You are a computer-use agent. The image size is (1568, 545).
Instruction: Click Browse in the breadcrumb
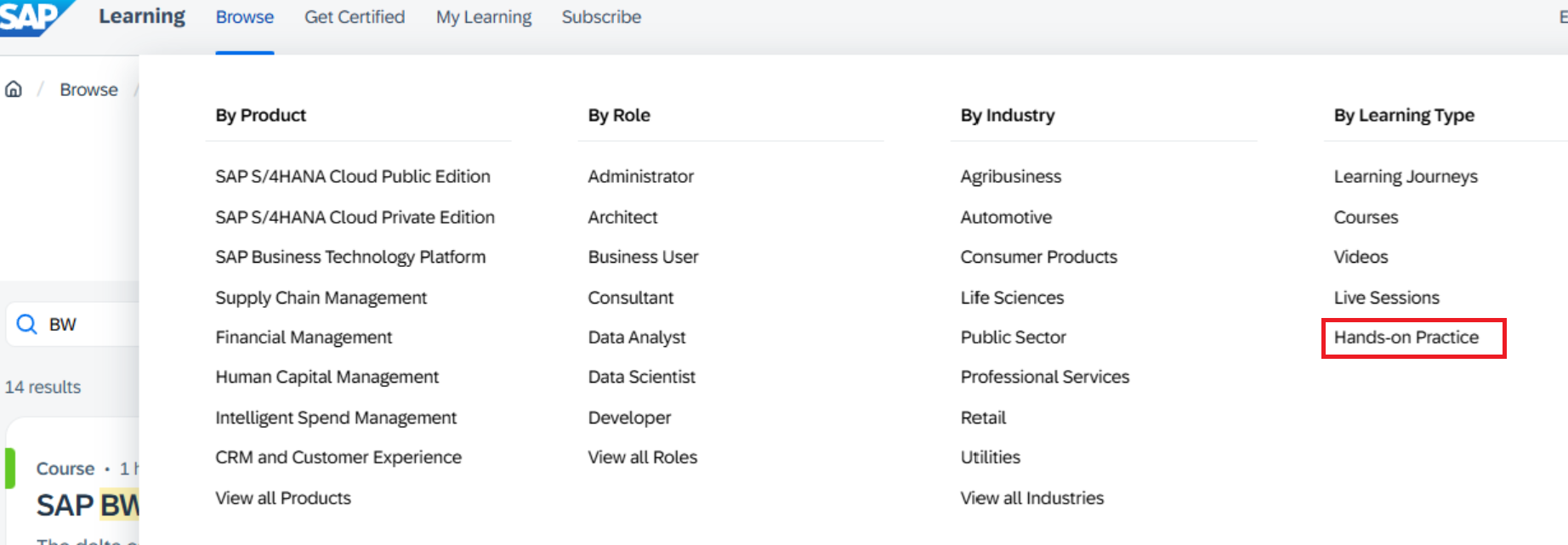coord(88,89)
